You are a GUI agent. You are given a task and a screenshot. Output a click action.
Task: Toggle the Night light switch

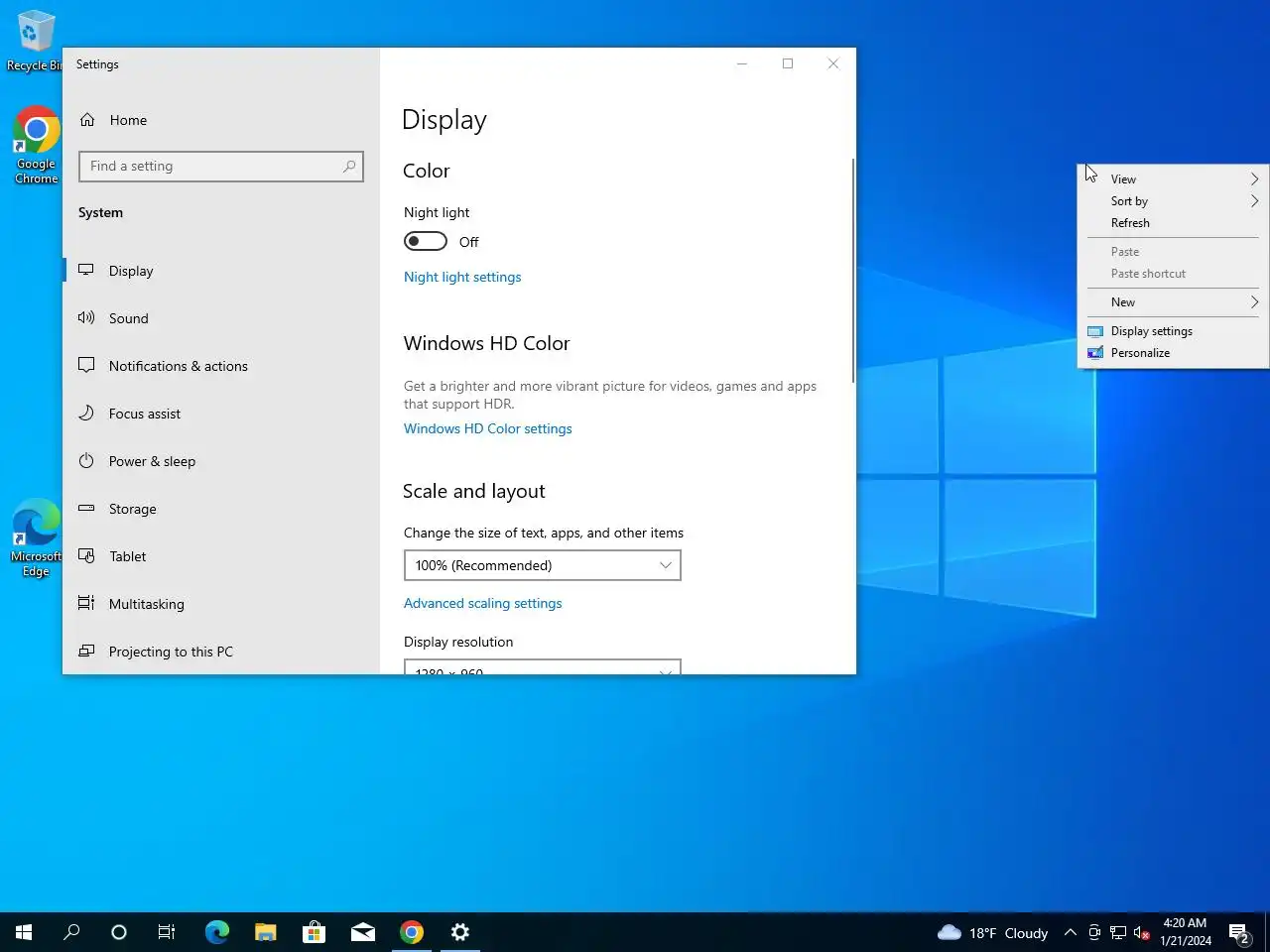pos(426,241)
